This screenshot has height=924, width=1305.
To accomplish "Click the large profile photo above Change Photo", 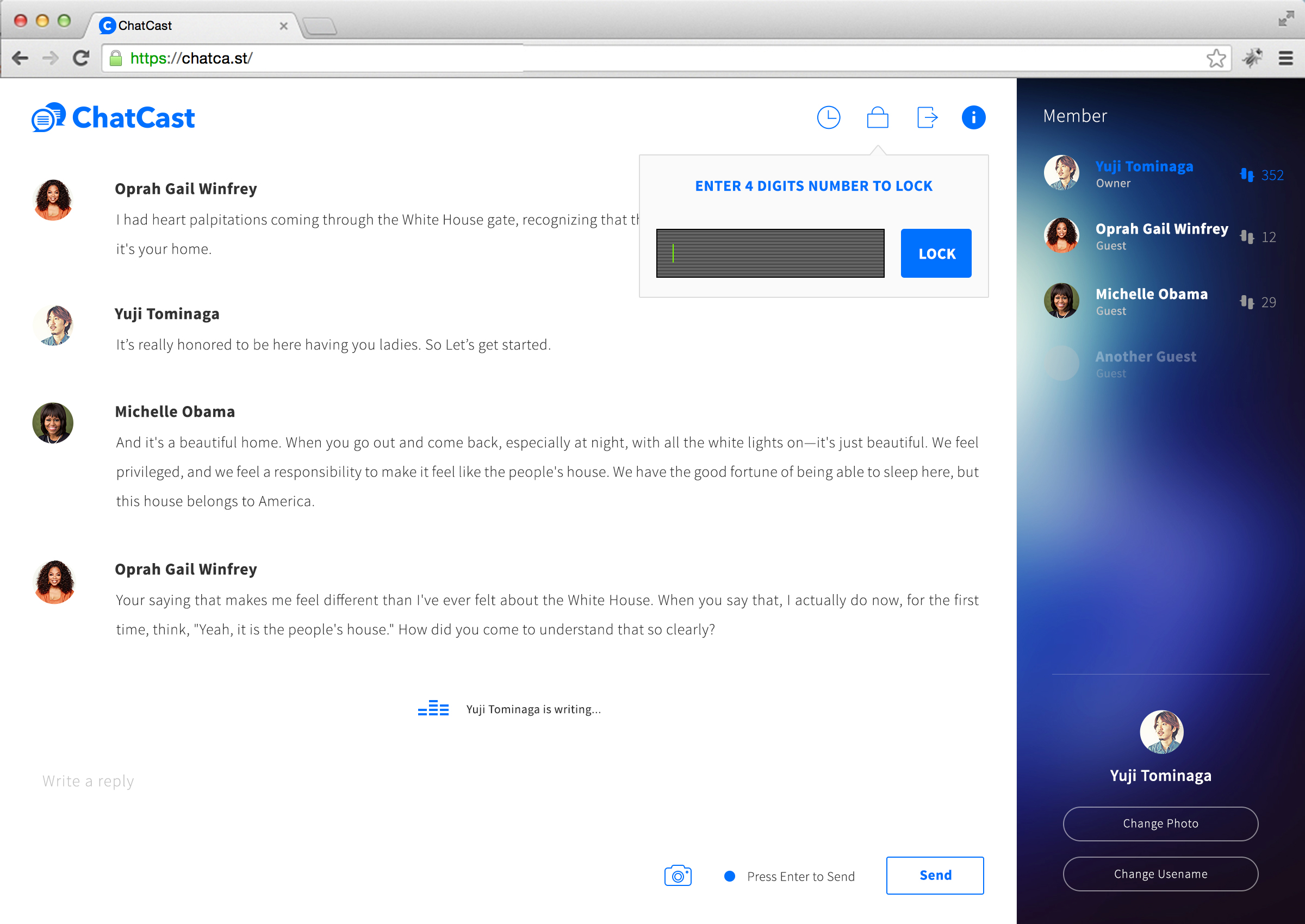I will [1161, 732].
